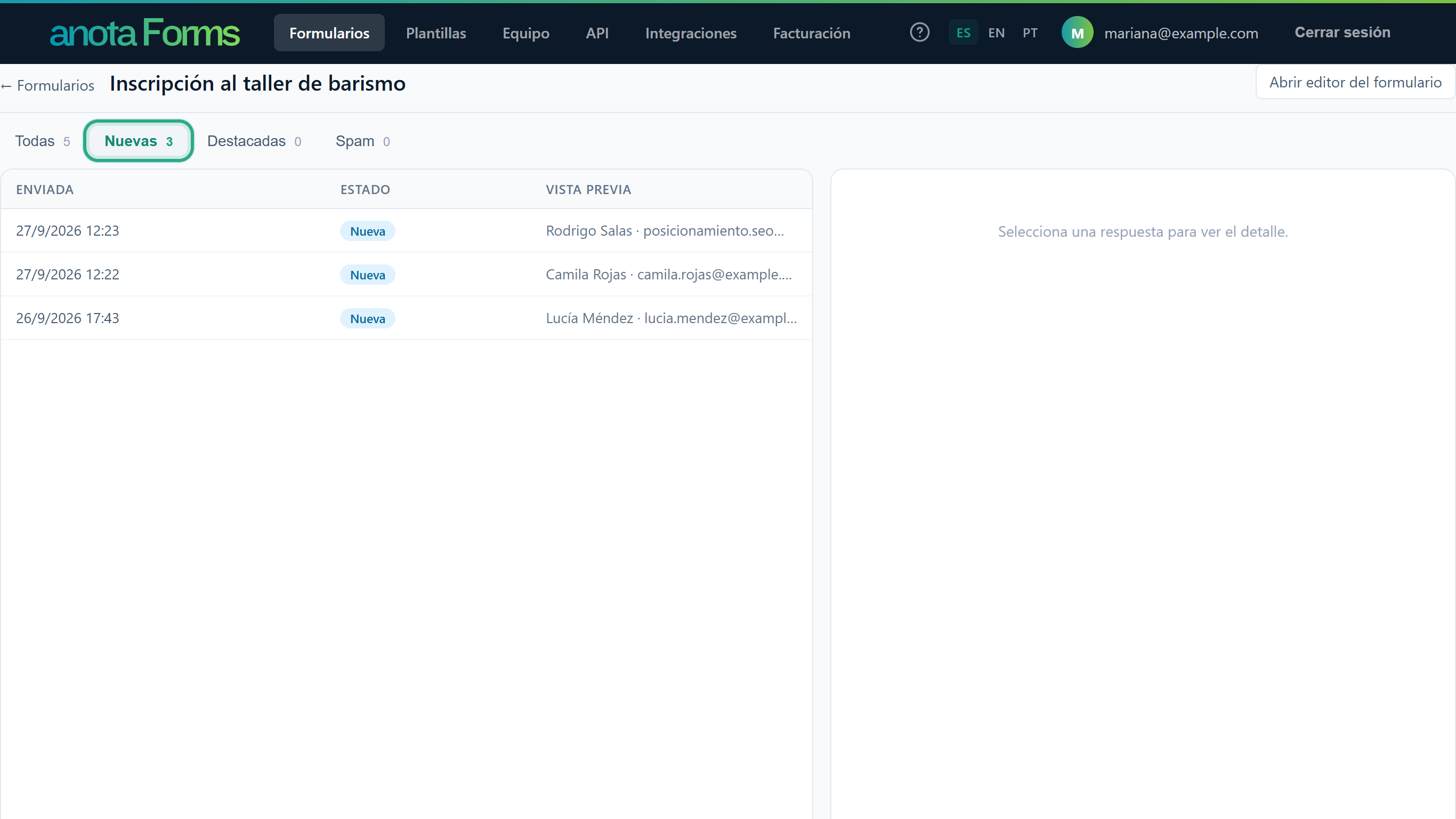Image resolution: width=1456 pixels, height=819 pixels.
Task: Select the Rodrigo Salas preview text
Action: pyautogui.click(x=665, y=231)
